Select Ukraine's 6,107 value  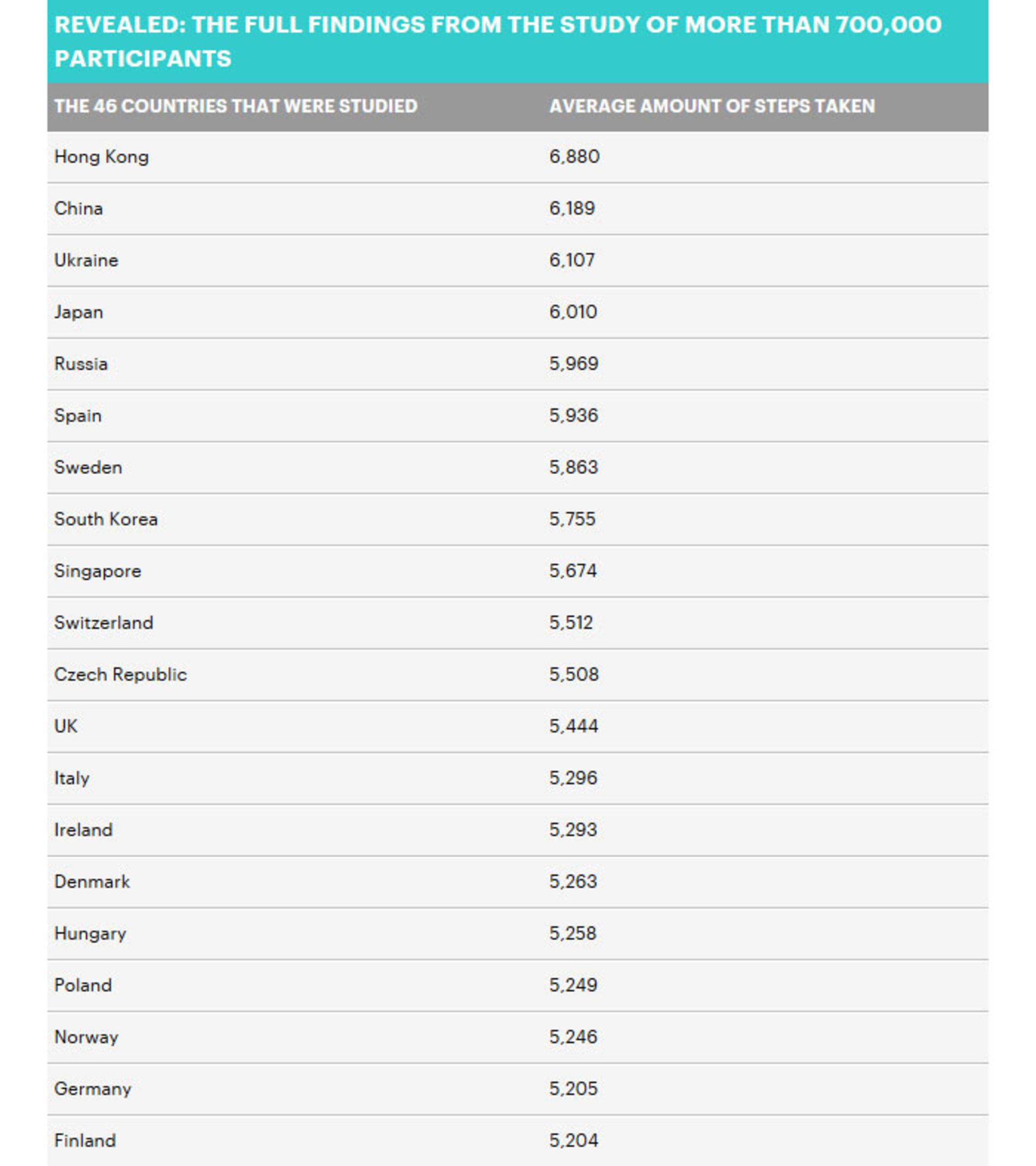click(571, 260)
